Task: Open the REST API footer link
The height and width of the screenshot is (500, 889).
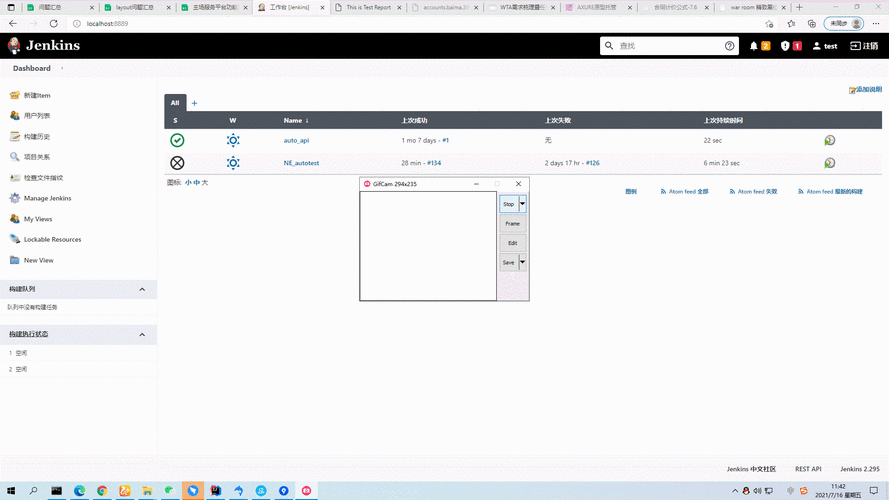Action: click(808, 469)
